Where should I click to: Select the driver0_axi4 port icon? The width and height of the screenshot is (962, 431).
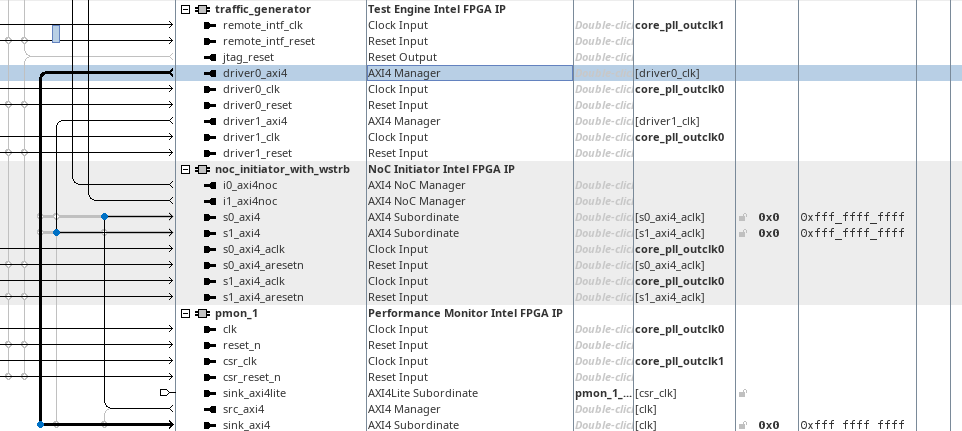point(210,73)
